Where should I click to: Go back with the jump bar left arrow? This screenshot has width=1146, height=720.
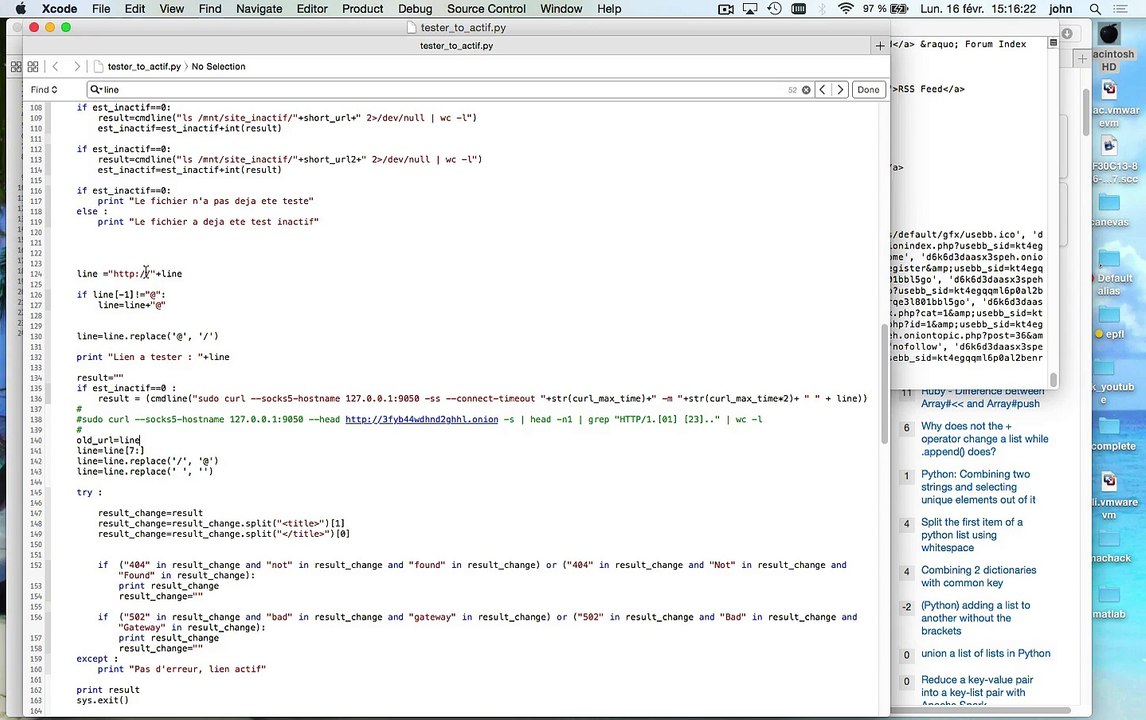[x=56, y=67]
